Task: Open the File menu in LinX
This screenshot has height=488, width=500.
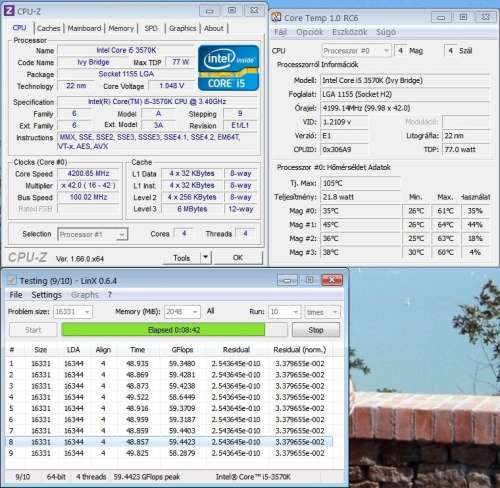Action: 16,295
